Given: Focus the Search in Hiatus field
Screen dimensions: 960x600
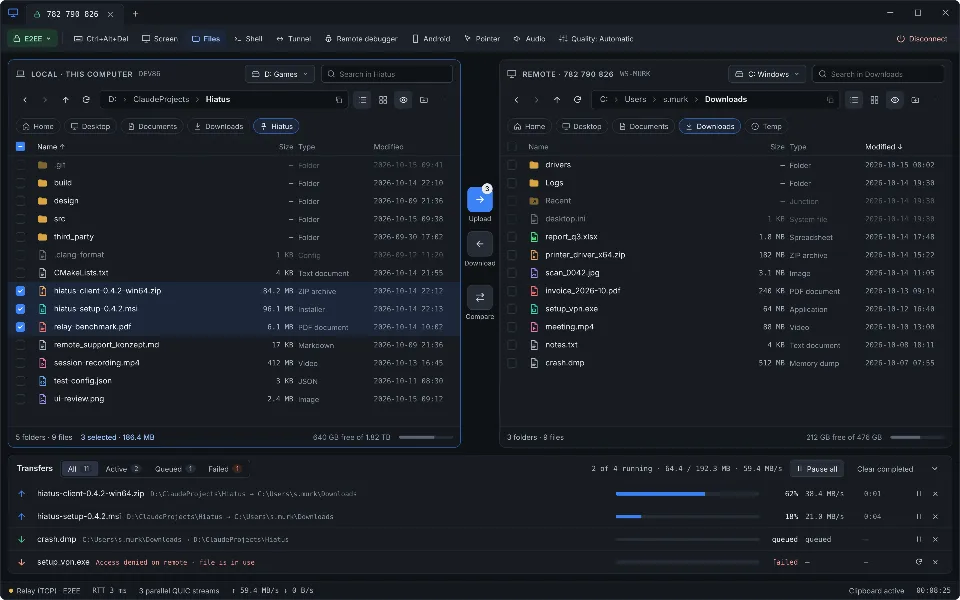Looking at the screenshot, I should [x=386, y=74].
